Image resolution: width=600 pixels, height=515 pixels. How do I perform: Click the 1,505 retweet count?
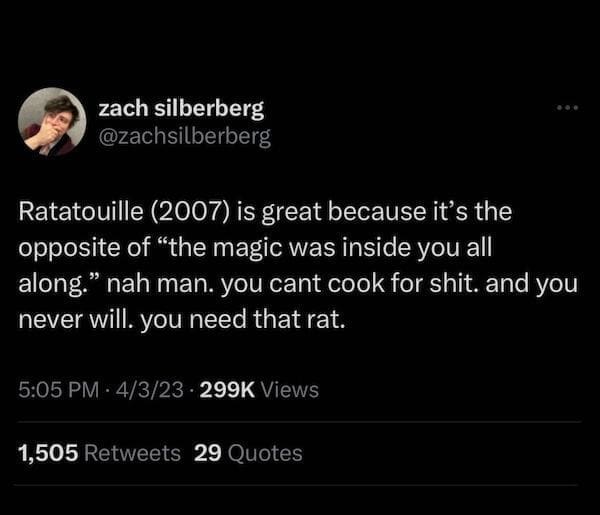48,453
